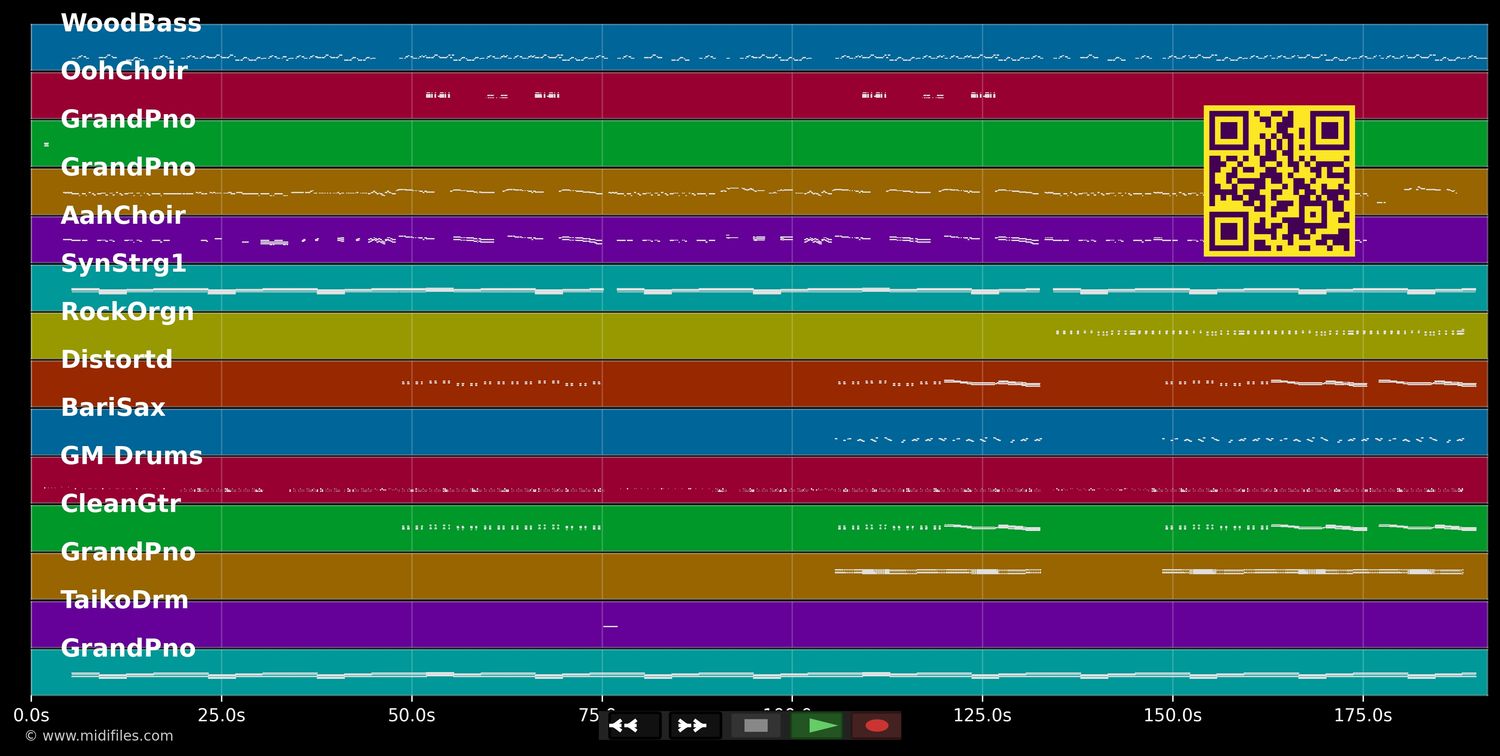Viewport: 1500px width, 756px height.
Task: Open the www.midifiles.com link
Action: point(98,735)
